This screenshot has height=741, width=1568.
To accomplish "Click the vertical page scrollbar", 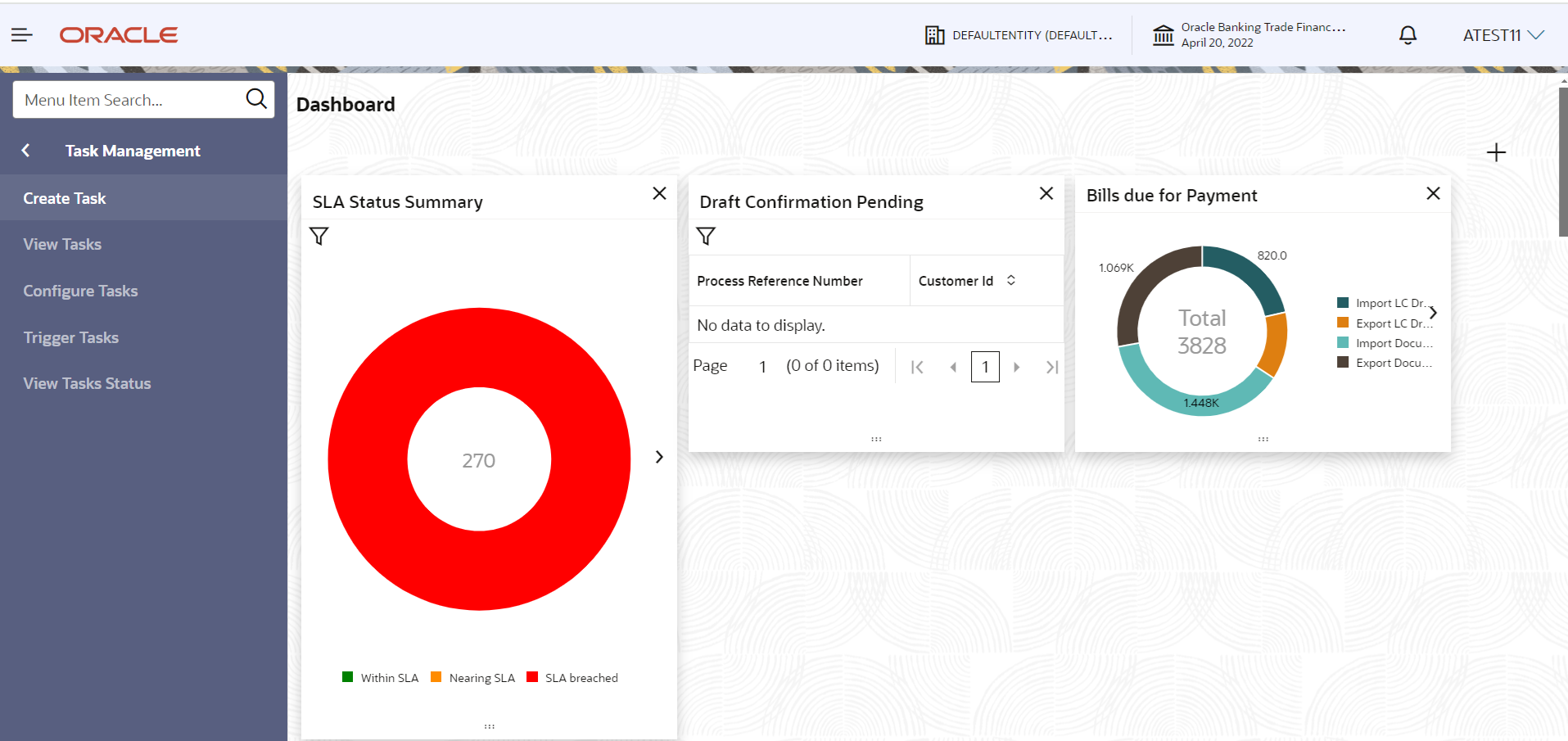I will pyautogui.click(x=1563, y=161).
